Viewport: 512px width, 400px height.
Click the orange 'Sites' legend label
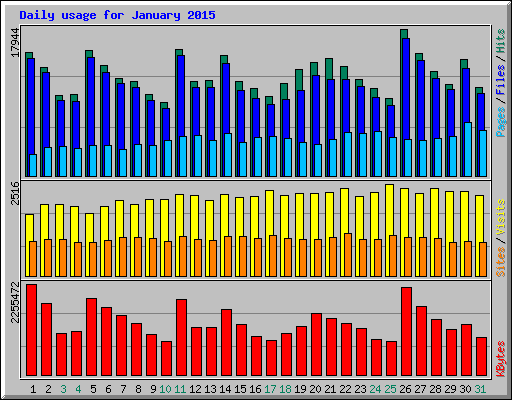pos(501,262)
